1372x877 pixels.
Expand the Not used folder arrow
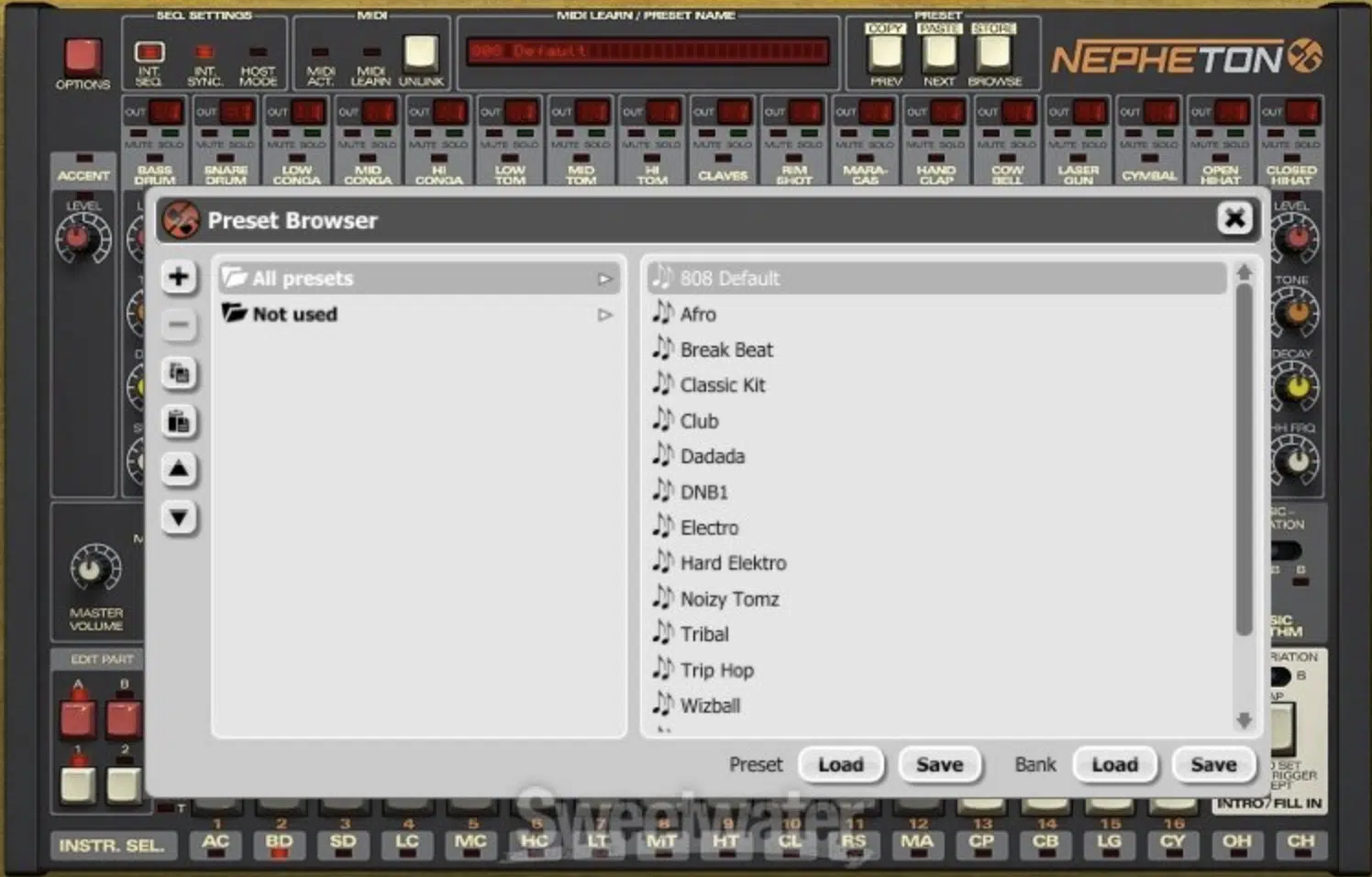[604, 315]
